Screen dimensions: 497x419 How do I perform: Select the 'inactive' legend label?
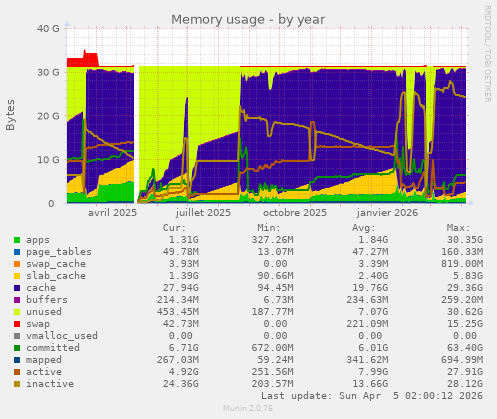click(50, 384)
